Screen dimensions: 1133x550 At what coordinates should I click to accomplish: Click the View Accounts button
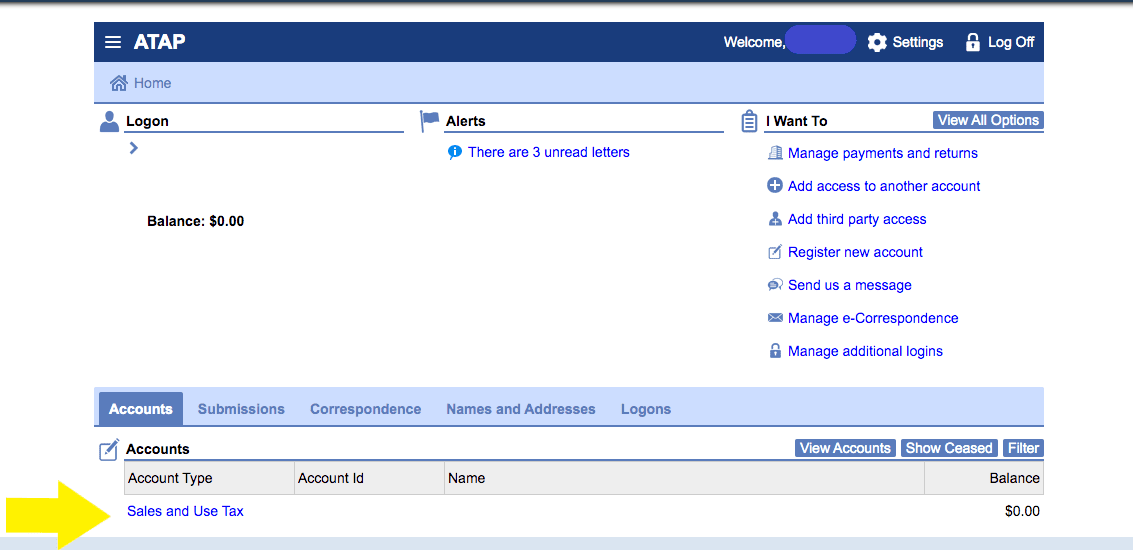click(845, 448)
